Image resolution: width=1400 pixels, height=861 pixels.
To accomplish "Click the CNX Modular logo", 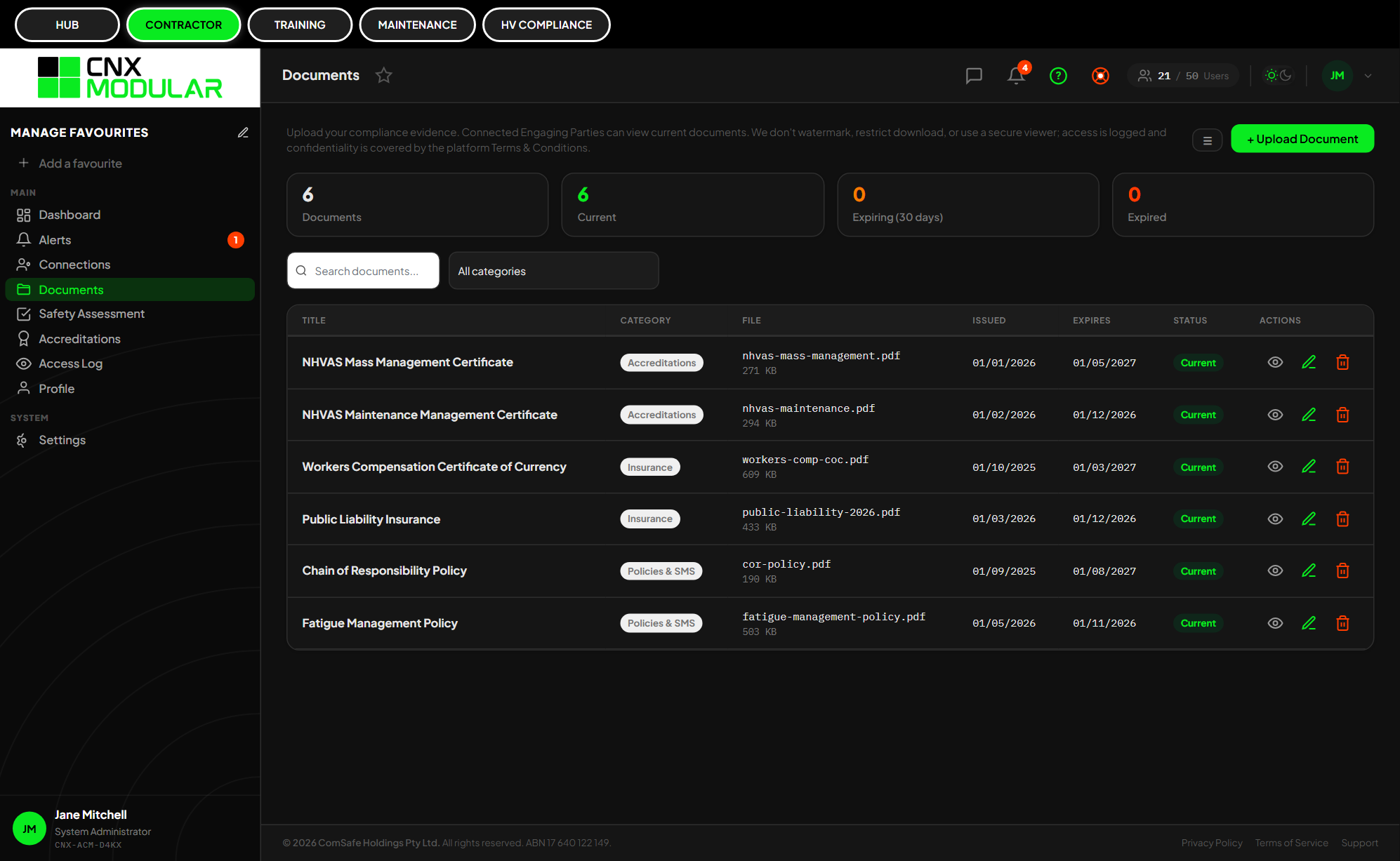I will 130,78.
